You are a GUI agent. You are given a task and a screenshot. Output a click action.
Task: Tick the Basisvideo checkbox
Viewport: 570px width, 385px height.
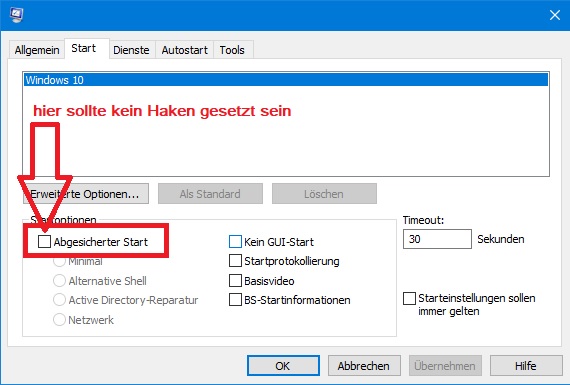[235, 281]
